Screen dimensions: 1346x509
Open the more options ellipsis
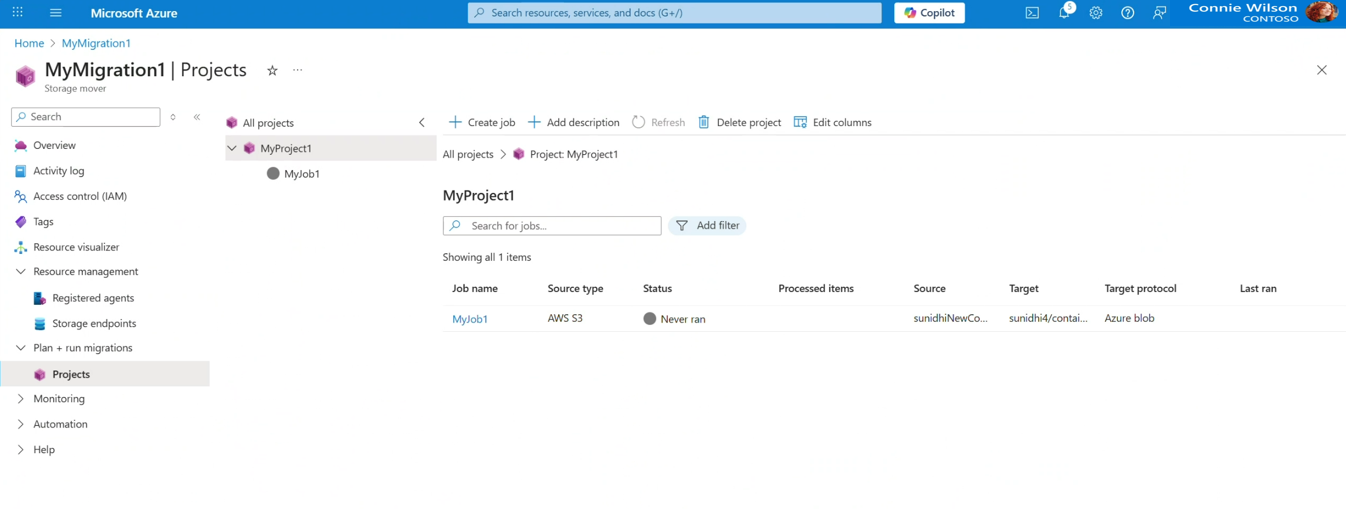pos(297,70)
